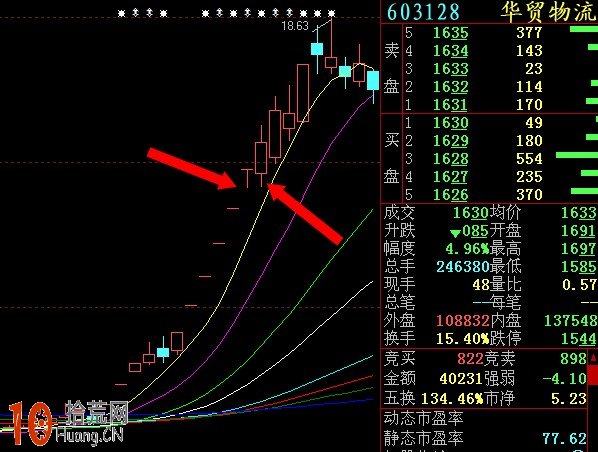
Task: Click sell-5 volume 377
Action: (529, 33)
